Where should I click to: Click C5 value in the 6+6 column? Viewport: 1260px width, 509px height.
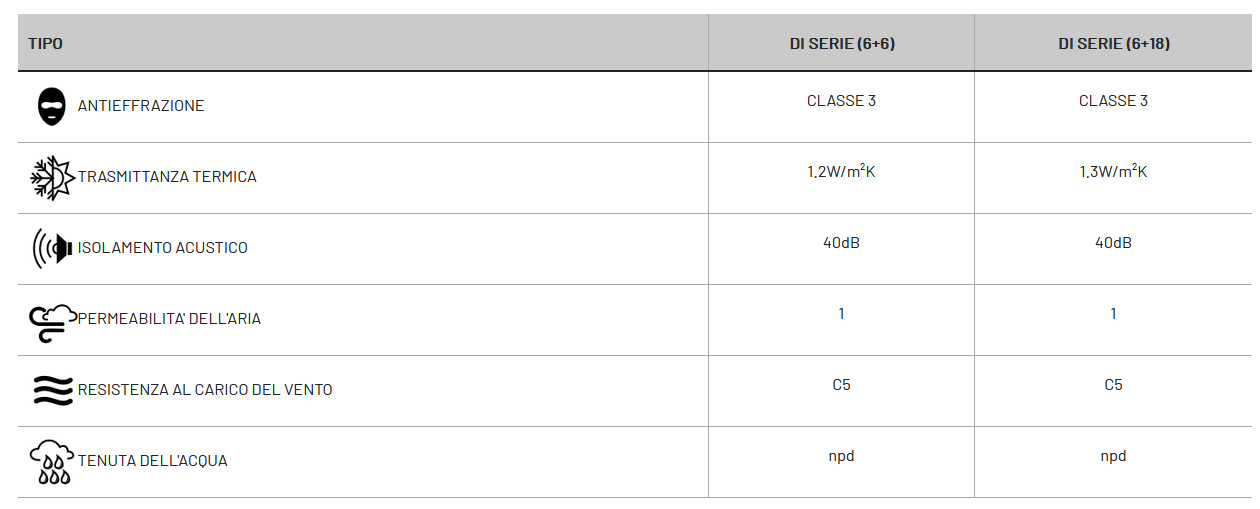tap(842, 385)
